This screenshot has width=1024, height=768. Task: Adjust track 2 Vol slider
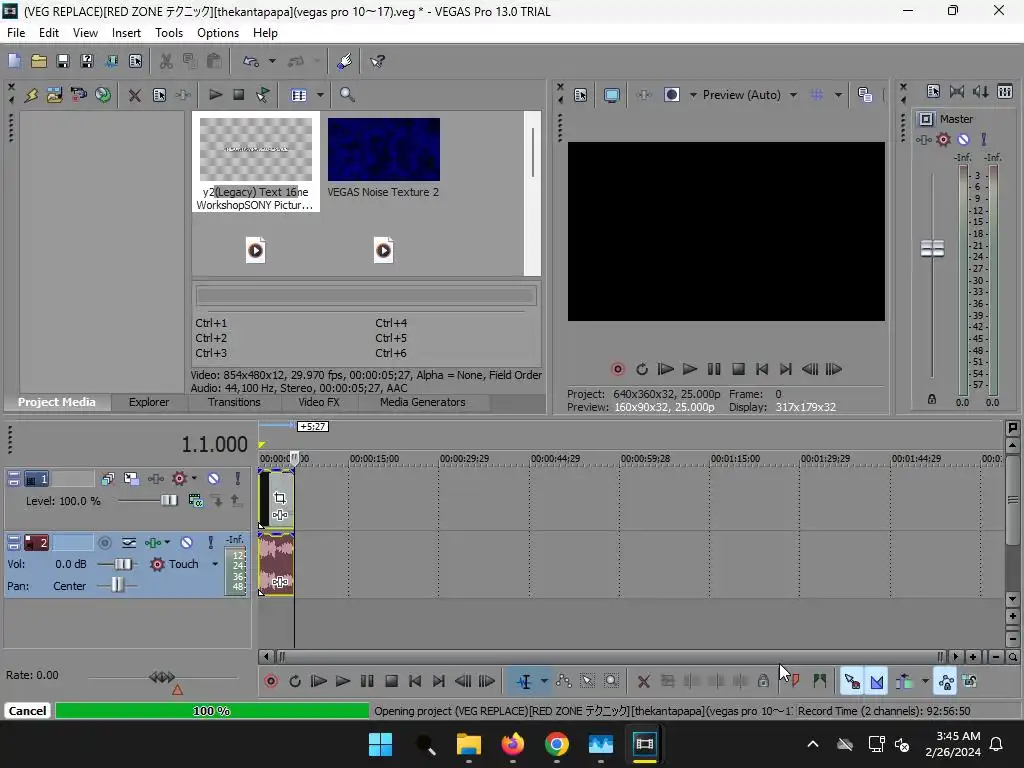122,564
